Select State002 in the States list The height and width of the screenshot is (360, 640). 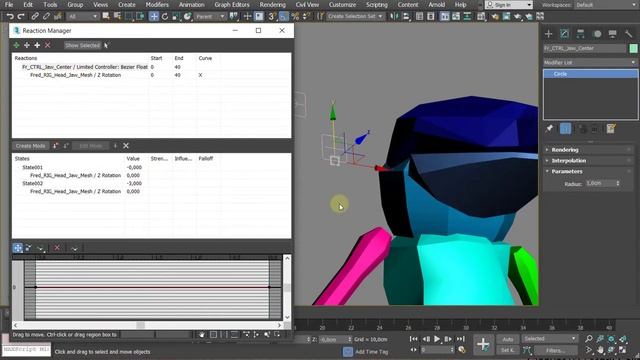pyautogui.click(x=33, y=183)
